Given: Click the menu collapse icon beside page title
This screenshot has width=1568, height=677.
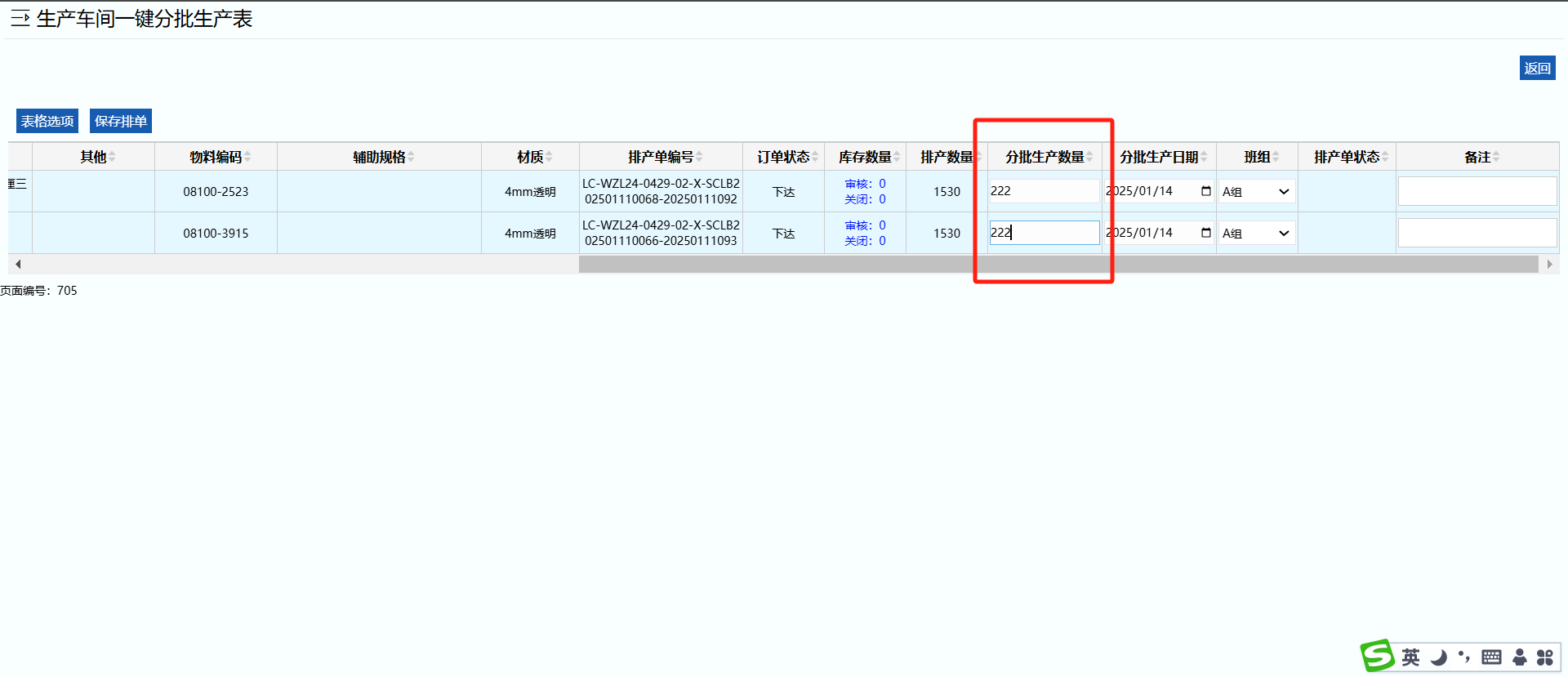Looking at the screenshot, I should coord(20,19).
